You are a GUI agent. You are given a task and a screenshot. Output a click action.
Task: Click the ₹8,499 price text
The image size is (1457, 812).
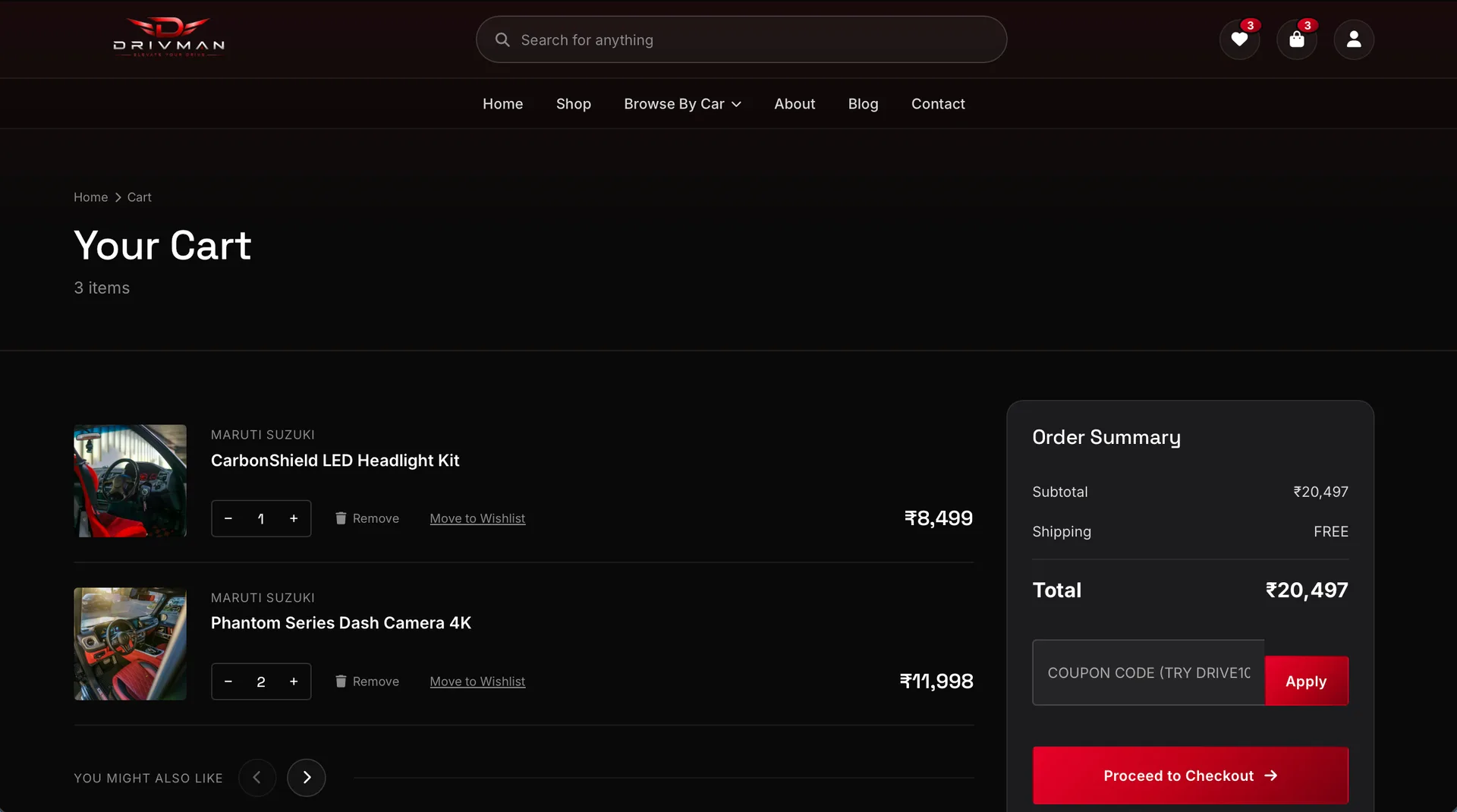939,518
